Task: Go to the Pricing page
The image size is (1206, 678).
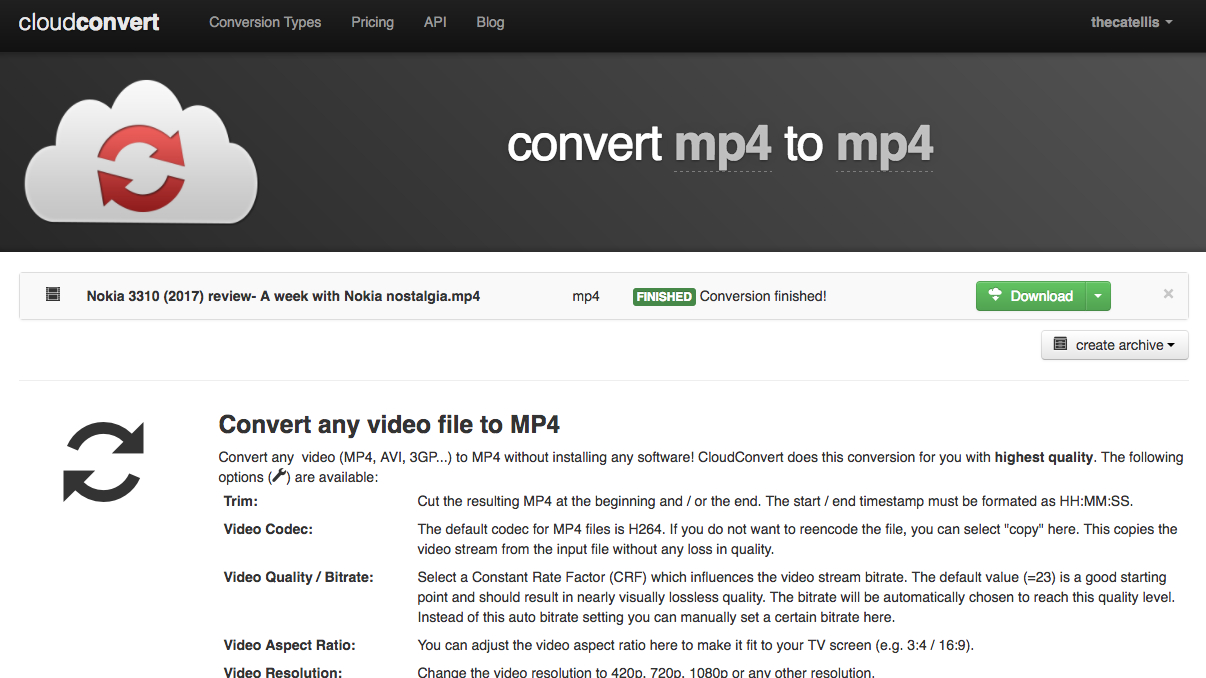Action: (x=372, y=22)
